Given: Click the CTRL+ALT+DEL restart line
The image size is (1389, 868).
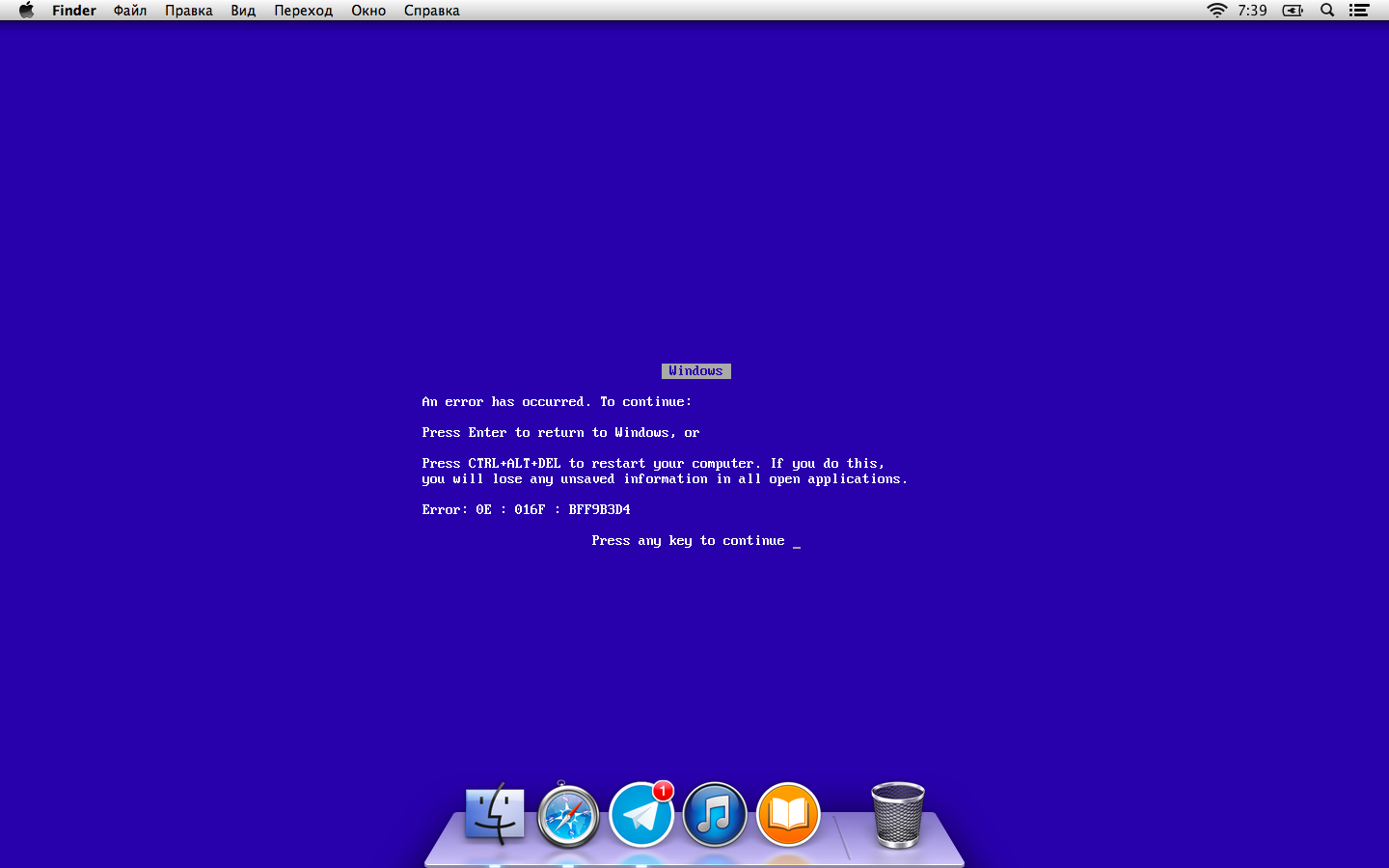Looking at the screenshot, I should [x=653, y=464].
